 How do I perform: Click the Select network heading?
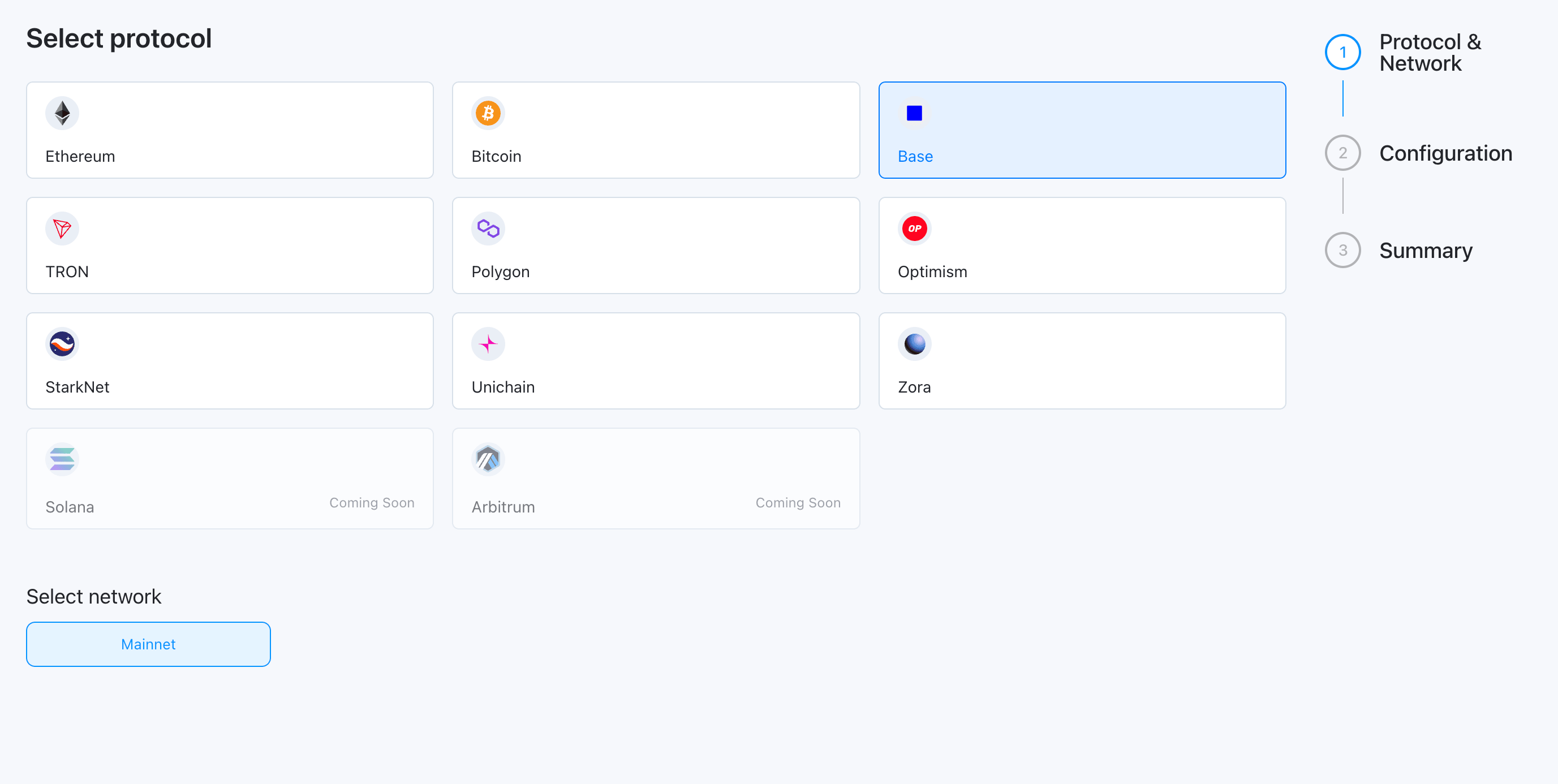point(94,596)
